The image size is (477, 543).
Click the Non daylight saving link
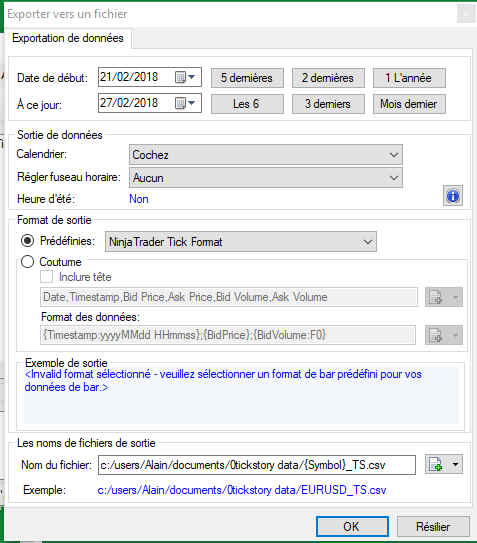(139, 199)
